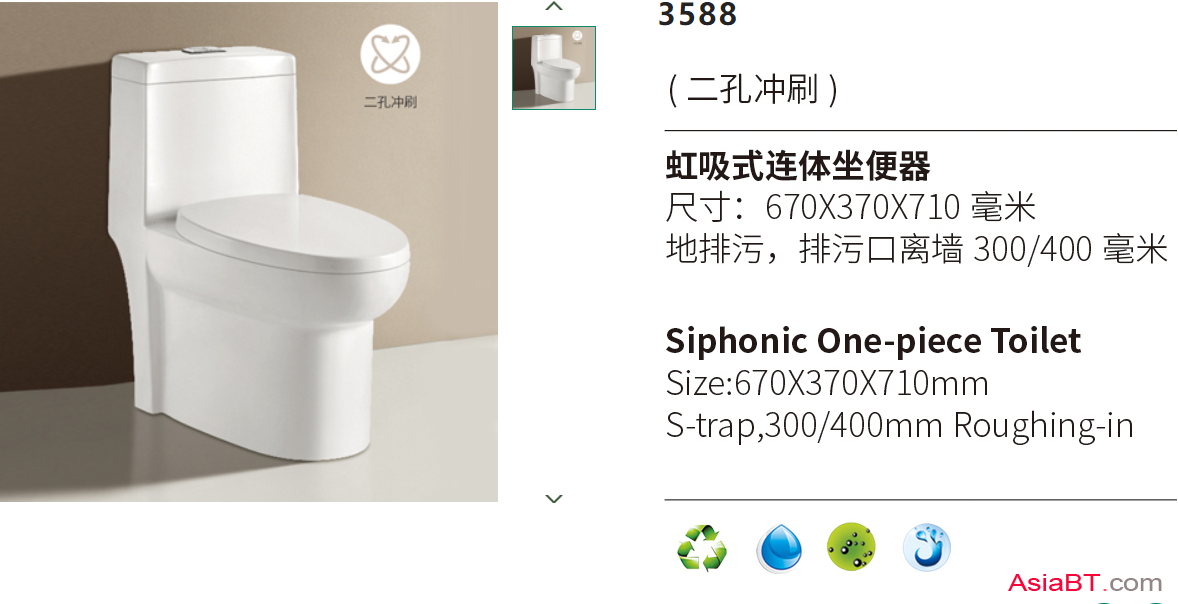The image size is (1178, 604).
Task: Click the Siphonic One-piece Toilet heading
Action: click(873, 340)
